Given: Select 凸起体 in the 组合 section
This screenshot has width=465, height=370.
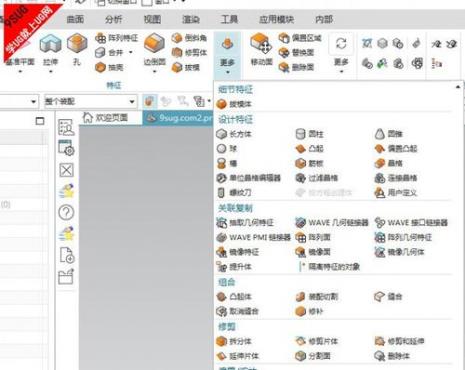Looking at the screenshot, I should point(234,297).
